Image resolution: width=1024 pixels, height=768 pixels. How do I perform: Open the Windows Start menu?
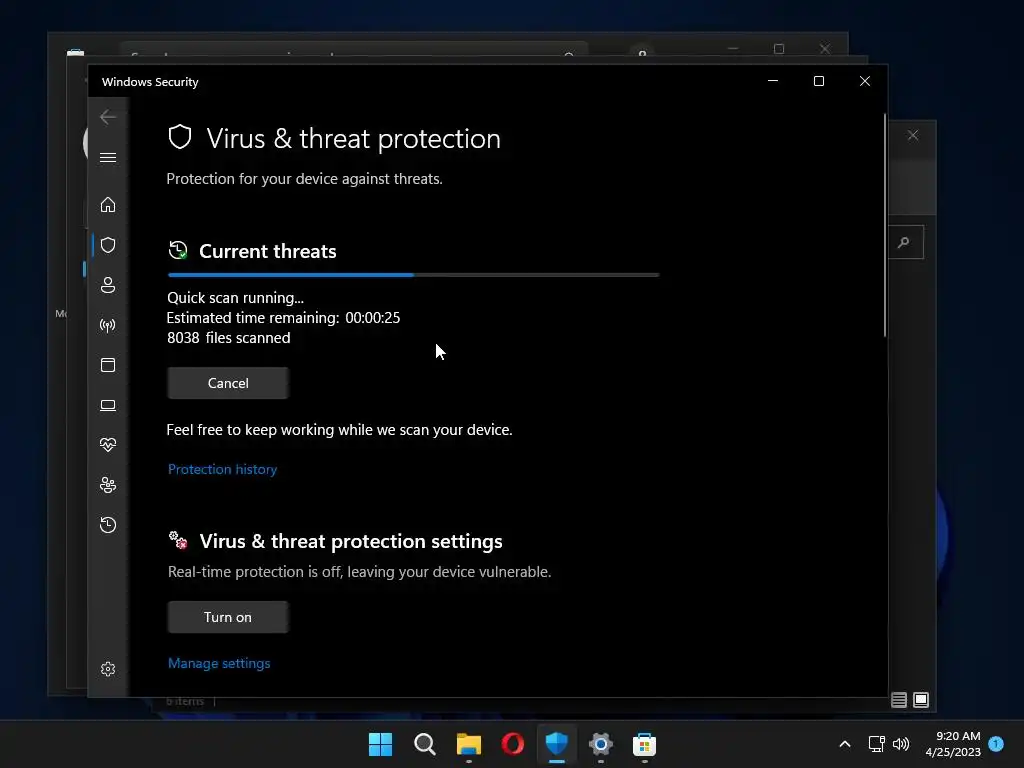coord(381,744)
